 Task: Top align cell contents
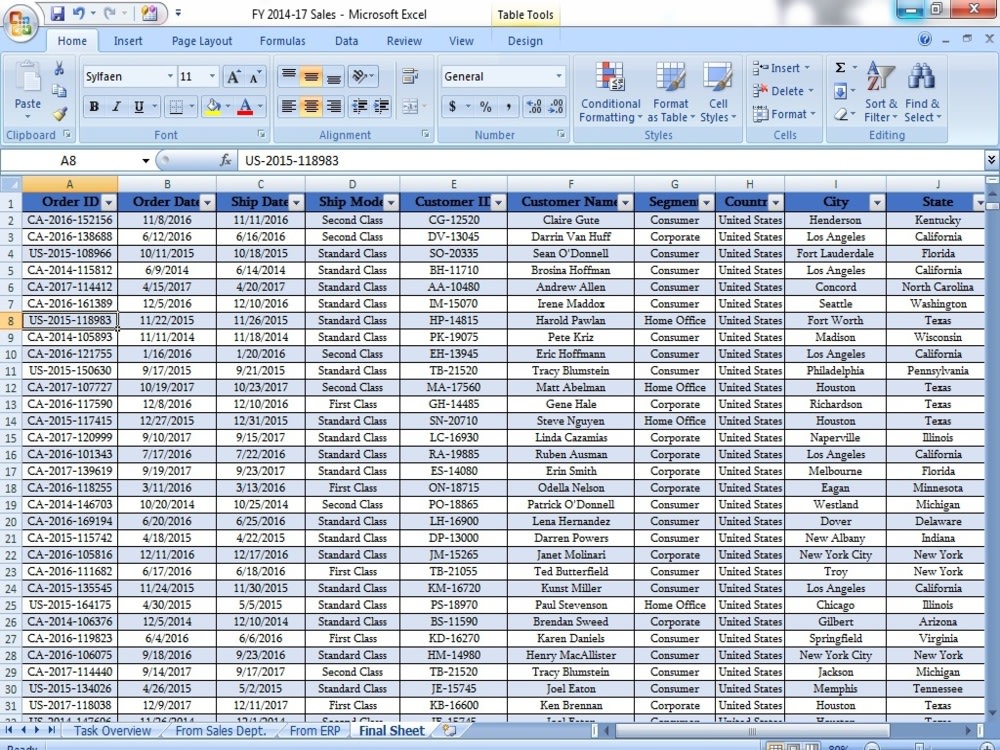click(x=289, y=77)
